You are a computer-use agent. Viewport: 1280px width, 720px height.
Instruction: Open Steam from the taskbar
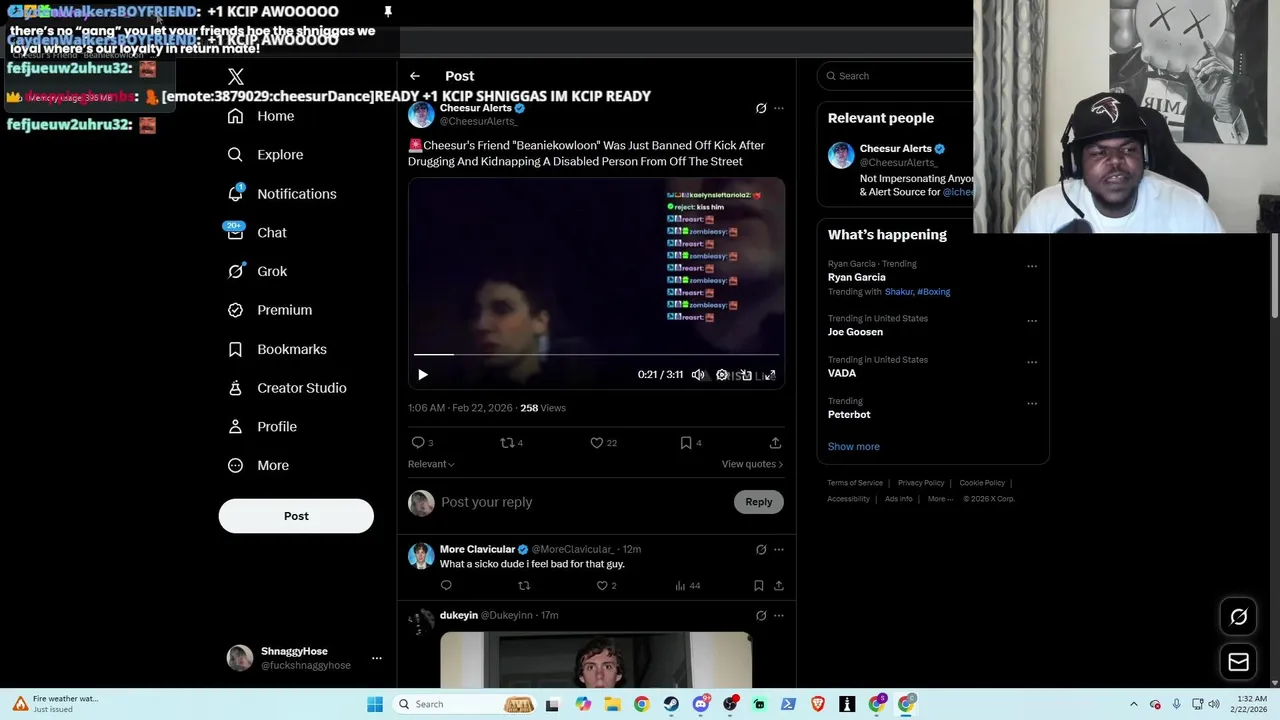pos(671,704)
